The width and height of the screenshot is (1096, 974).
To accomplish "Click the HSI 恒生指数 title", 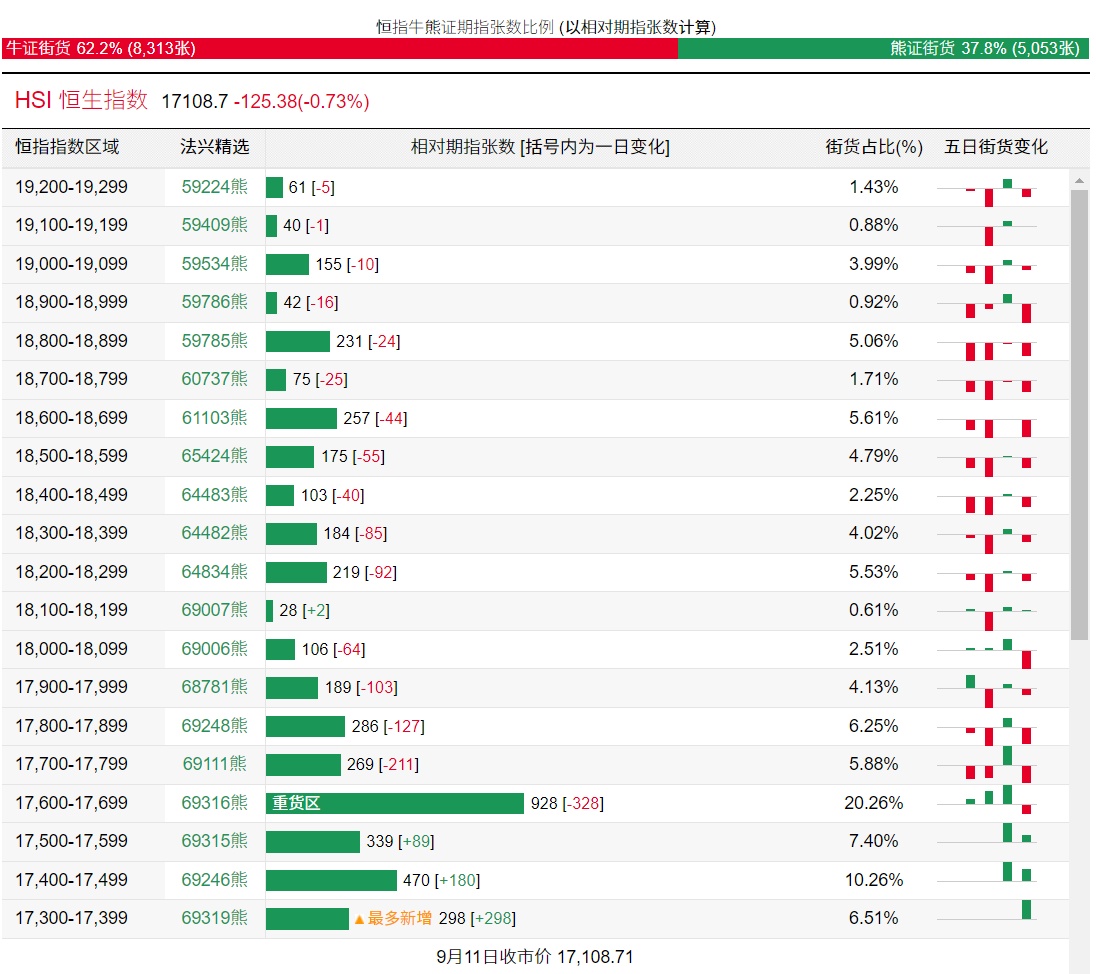I will click(x=81, y=101).
